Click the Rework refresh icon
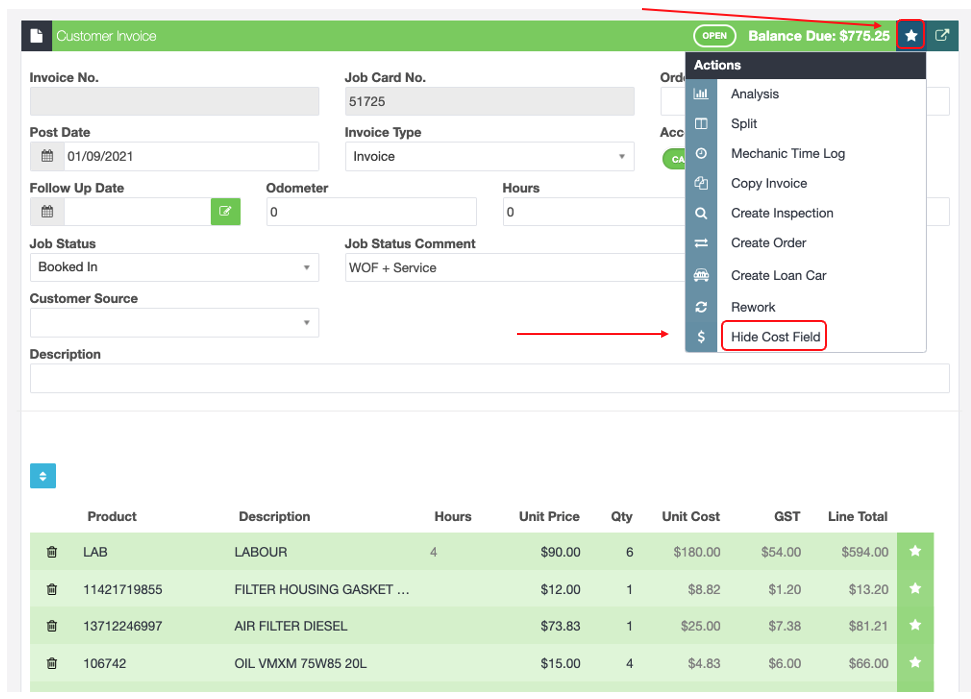The width and height of the screenshot is (971, 699). point(701,307)
